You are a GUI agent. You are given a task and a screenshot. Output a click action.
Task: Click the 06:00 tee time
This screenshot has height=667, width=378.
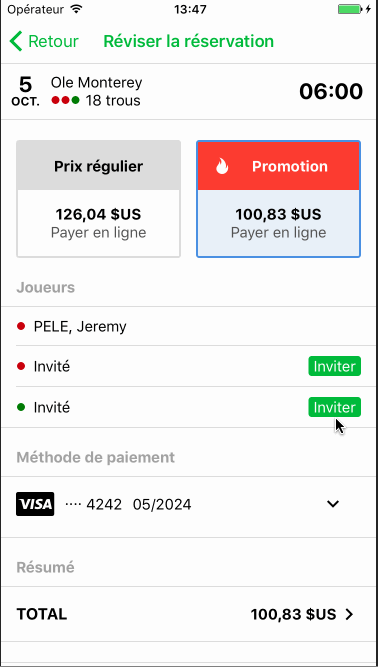point(331,91)
